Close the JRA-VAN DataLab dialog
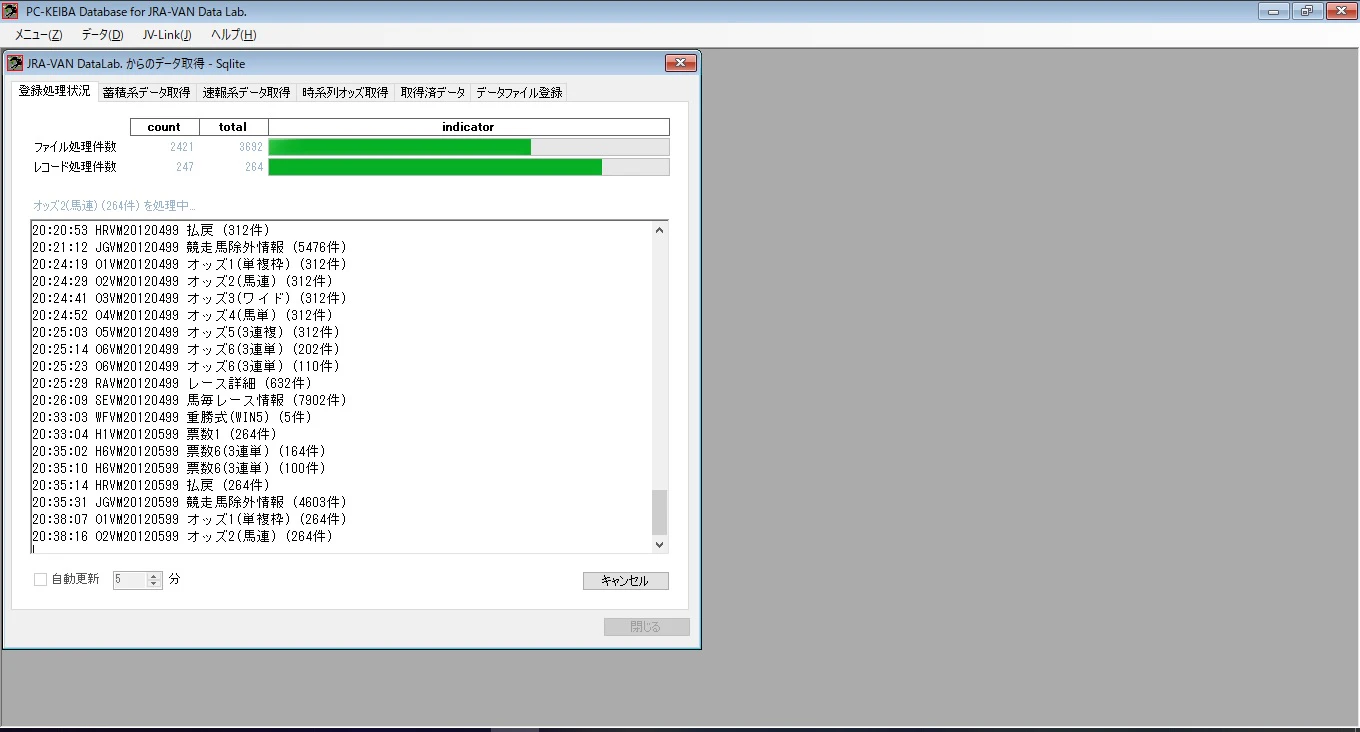 (x=681, y=63)
